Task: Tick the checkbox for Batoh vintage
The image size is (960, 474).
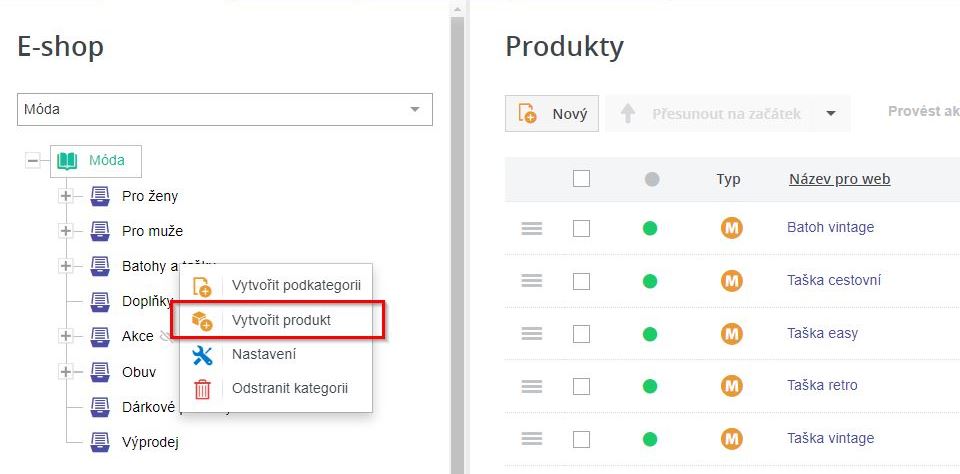Action: click(581, 228)
